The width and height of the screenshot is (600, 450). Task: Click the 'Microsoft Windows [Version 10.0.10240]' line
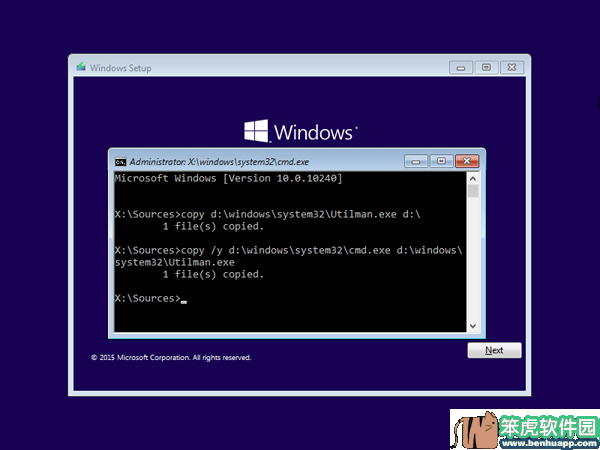point(228,178)
